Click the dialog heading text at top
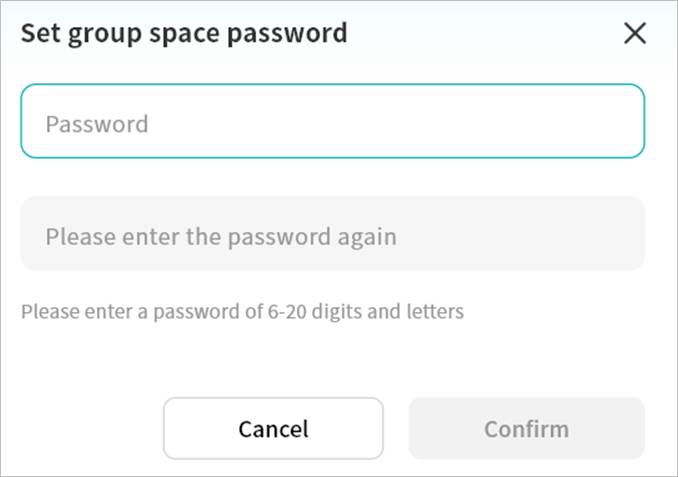Screen dimensions: 678x477 (x=184, y=33)
